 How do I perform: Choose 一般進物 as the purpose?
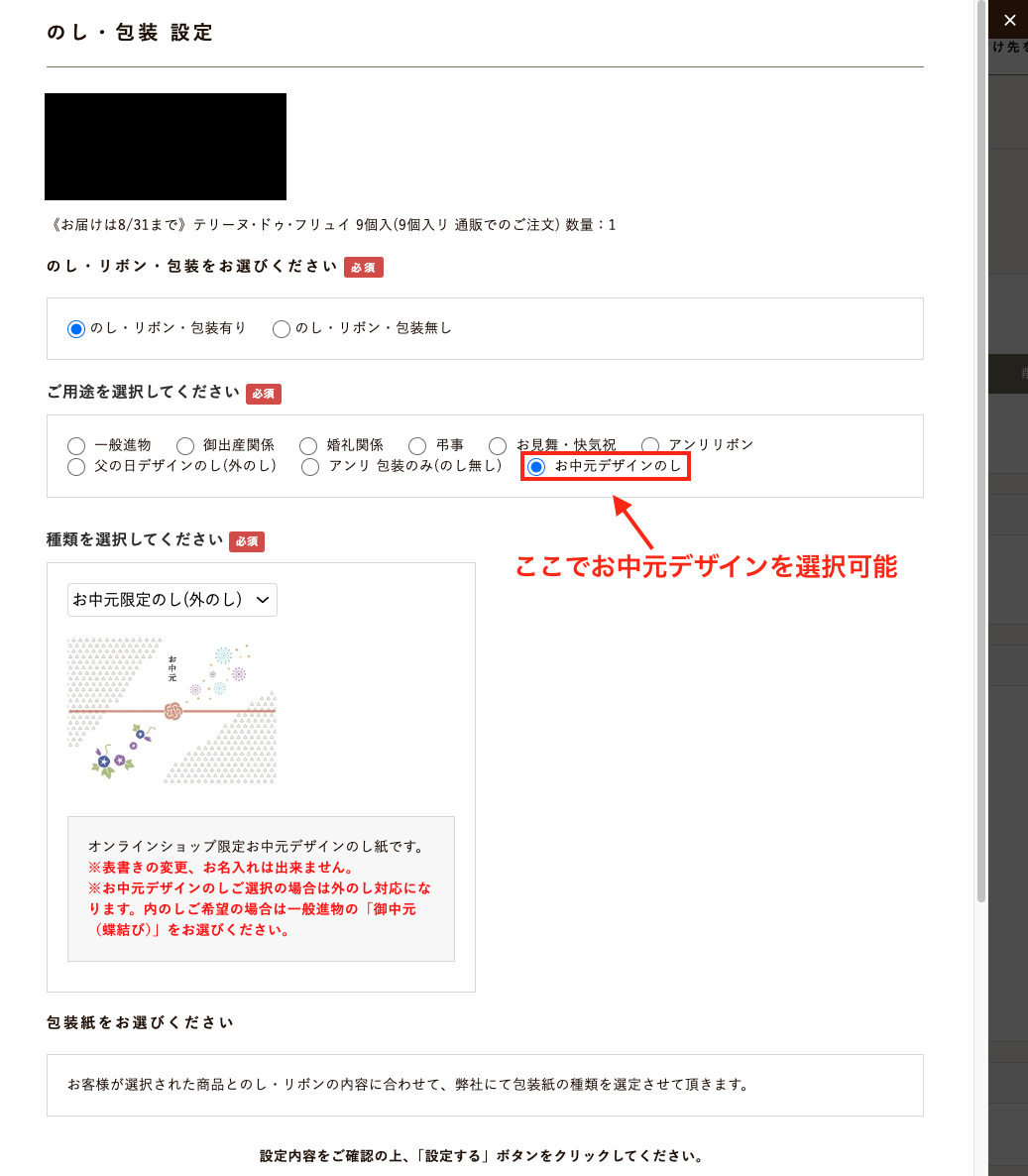[75, 446]
